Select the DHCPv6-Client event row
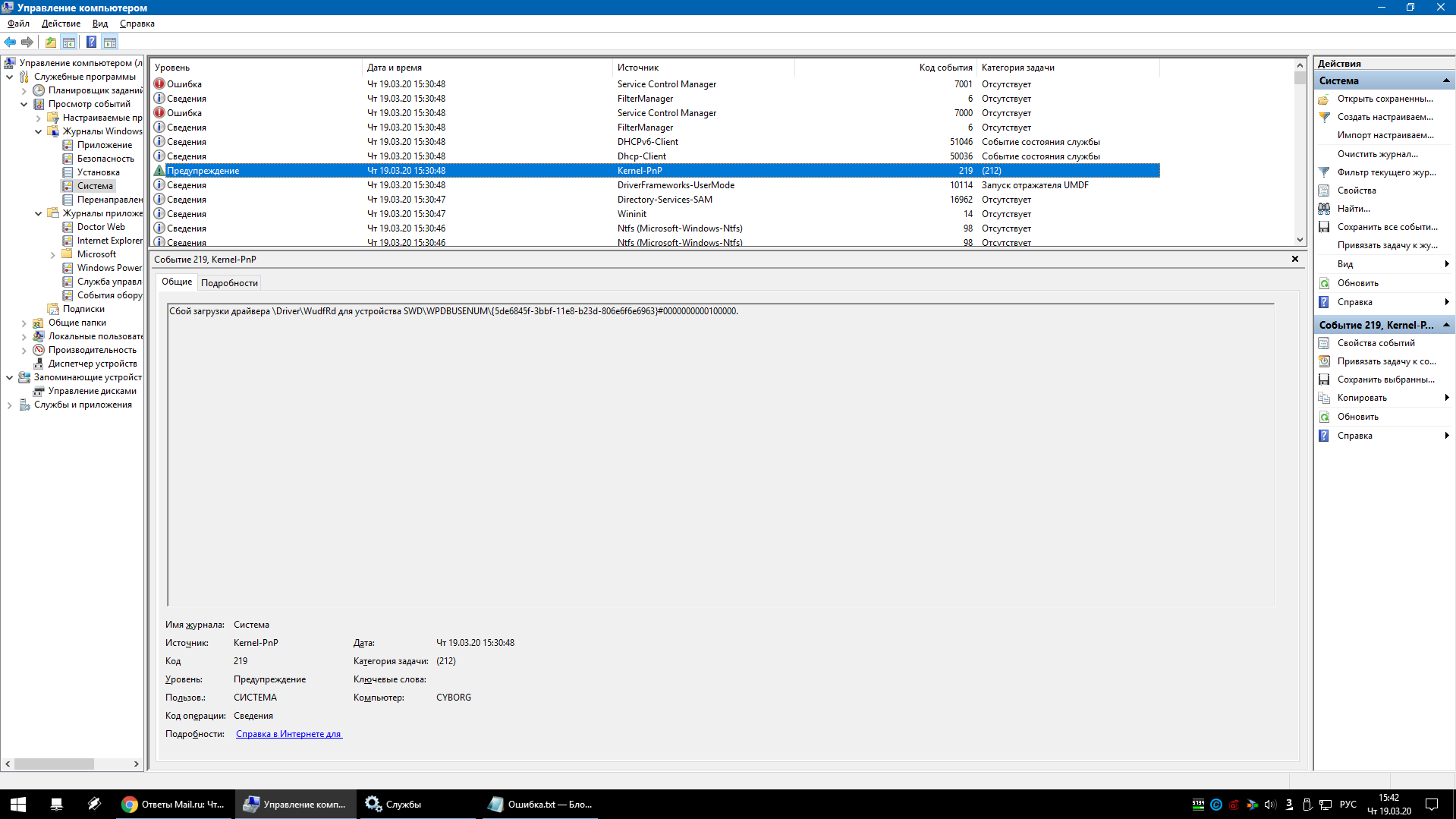The height and width of the screenshot is (819, 1456). point(656,142)
